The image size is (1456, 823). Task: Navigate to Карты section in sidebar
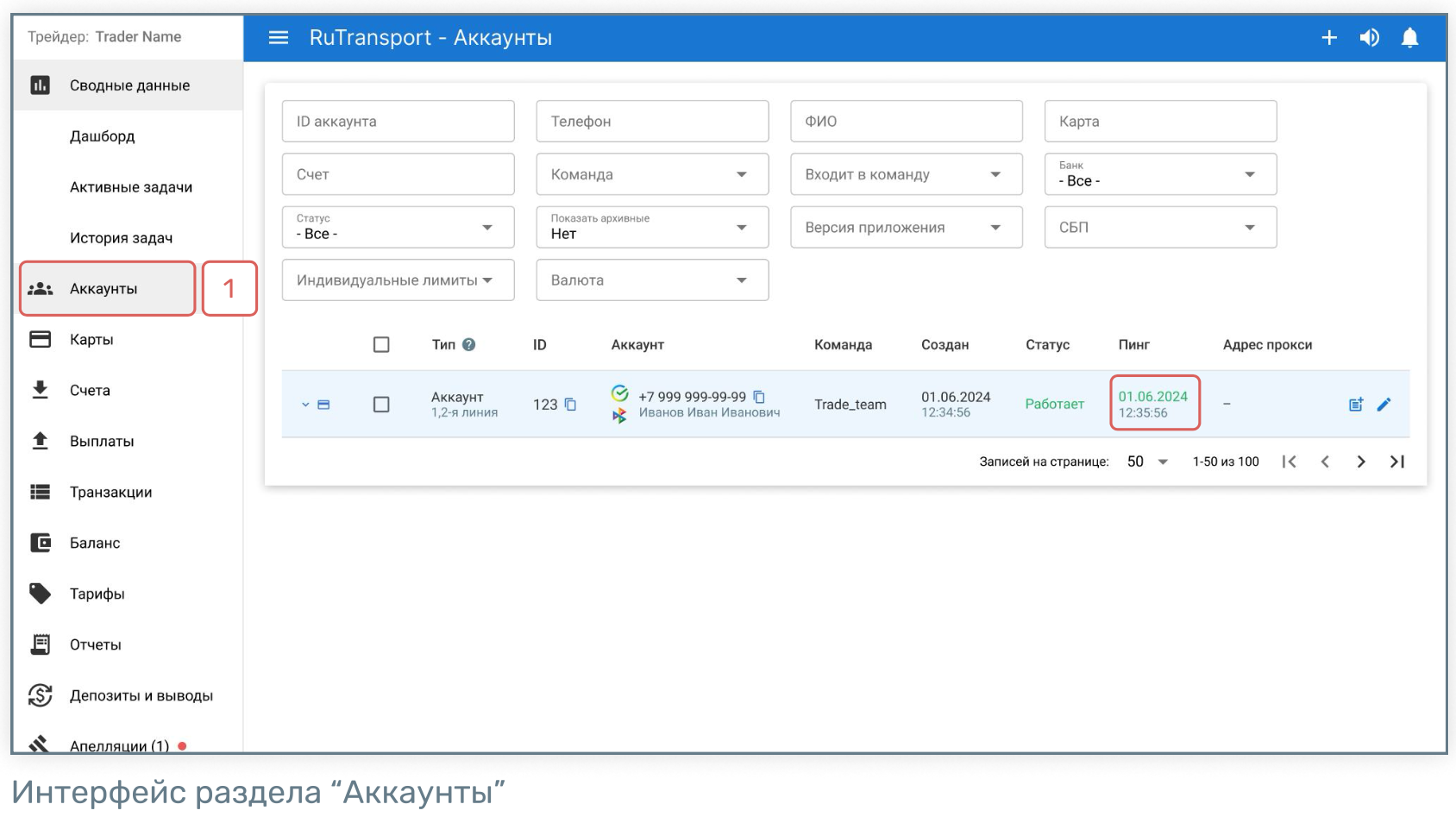[91, 340]
